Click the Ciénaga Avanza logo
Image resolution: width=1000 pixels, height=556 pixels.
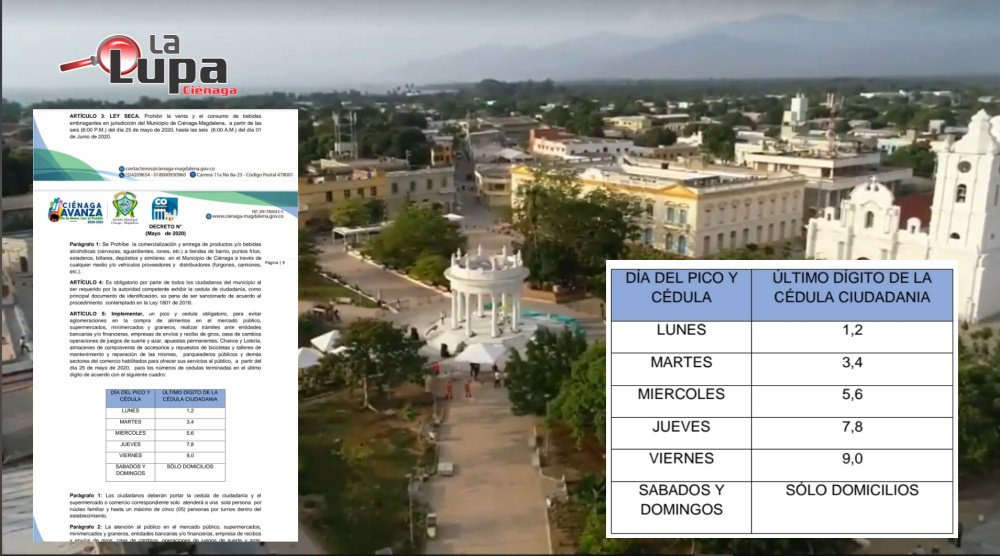click(75, 210)
